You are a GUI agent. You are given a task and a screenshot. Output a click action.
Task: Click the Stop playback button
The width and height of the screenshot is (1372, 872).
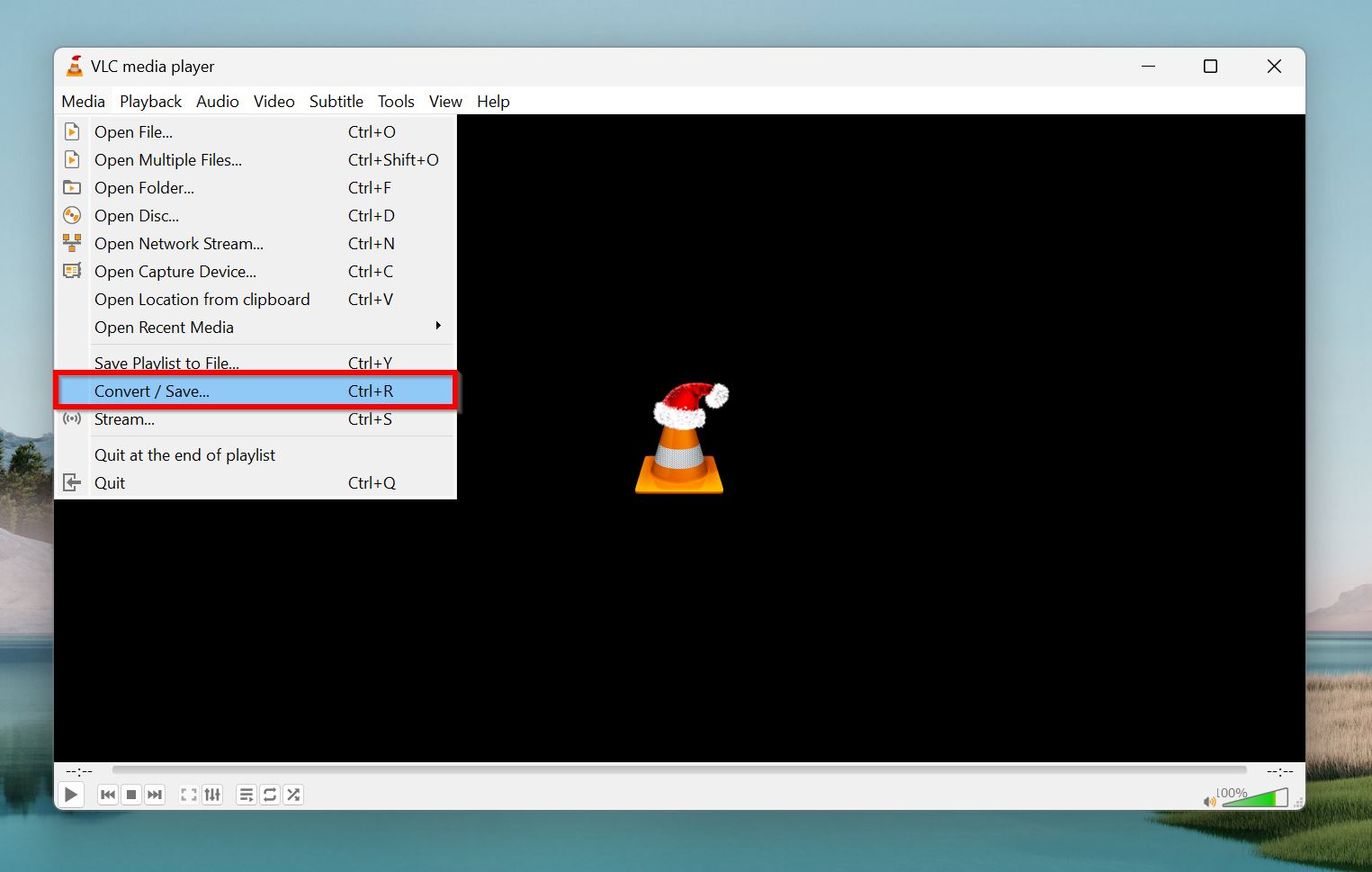coord(131,795)
